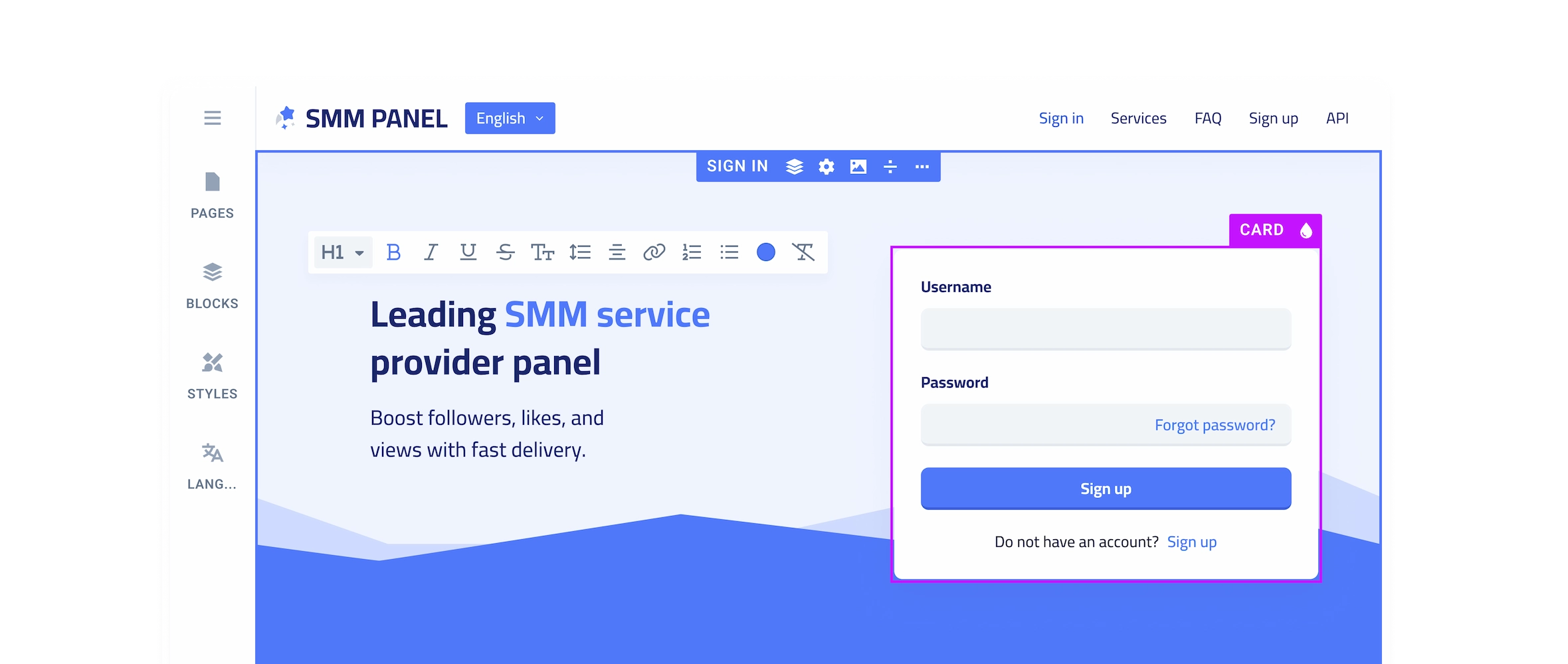Click the Sign up link below the button
1568x664 pixels.
tap(1192, 542)
